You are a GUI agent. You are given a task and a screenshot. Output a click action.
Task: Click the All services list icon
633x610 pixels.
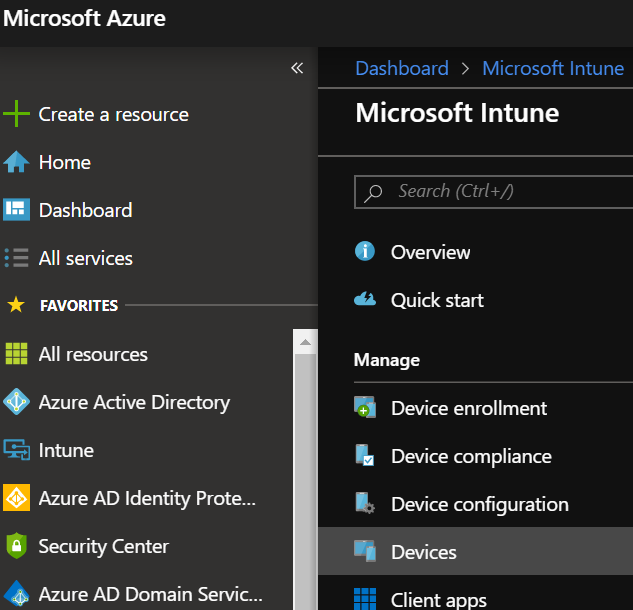point(17,258)
